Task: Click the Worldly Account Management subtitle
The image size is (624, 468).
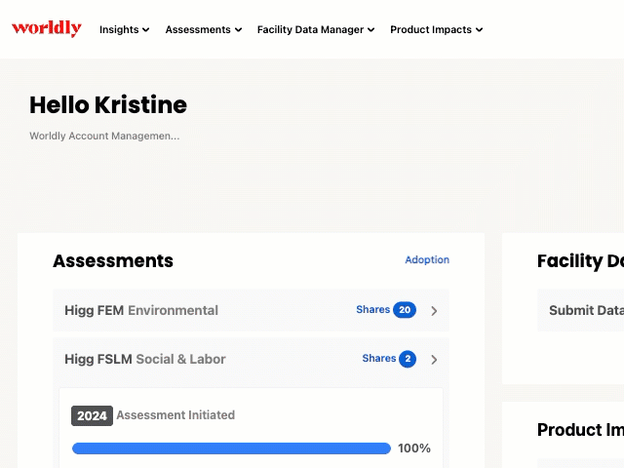Action: (x=104, y=136)
